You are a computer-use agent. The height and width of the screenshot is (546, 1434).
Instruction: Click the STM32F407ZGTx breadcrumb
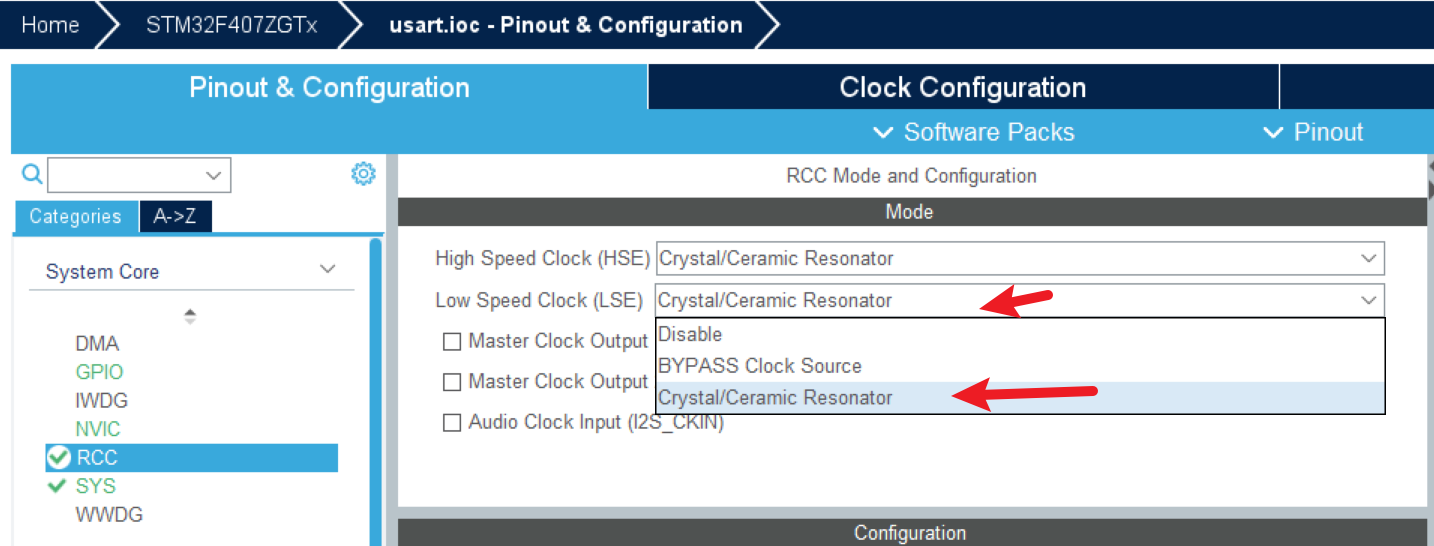(x=231, y=25)
